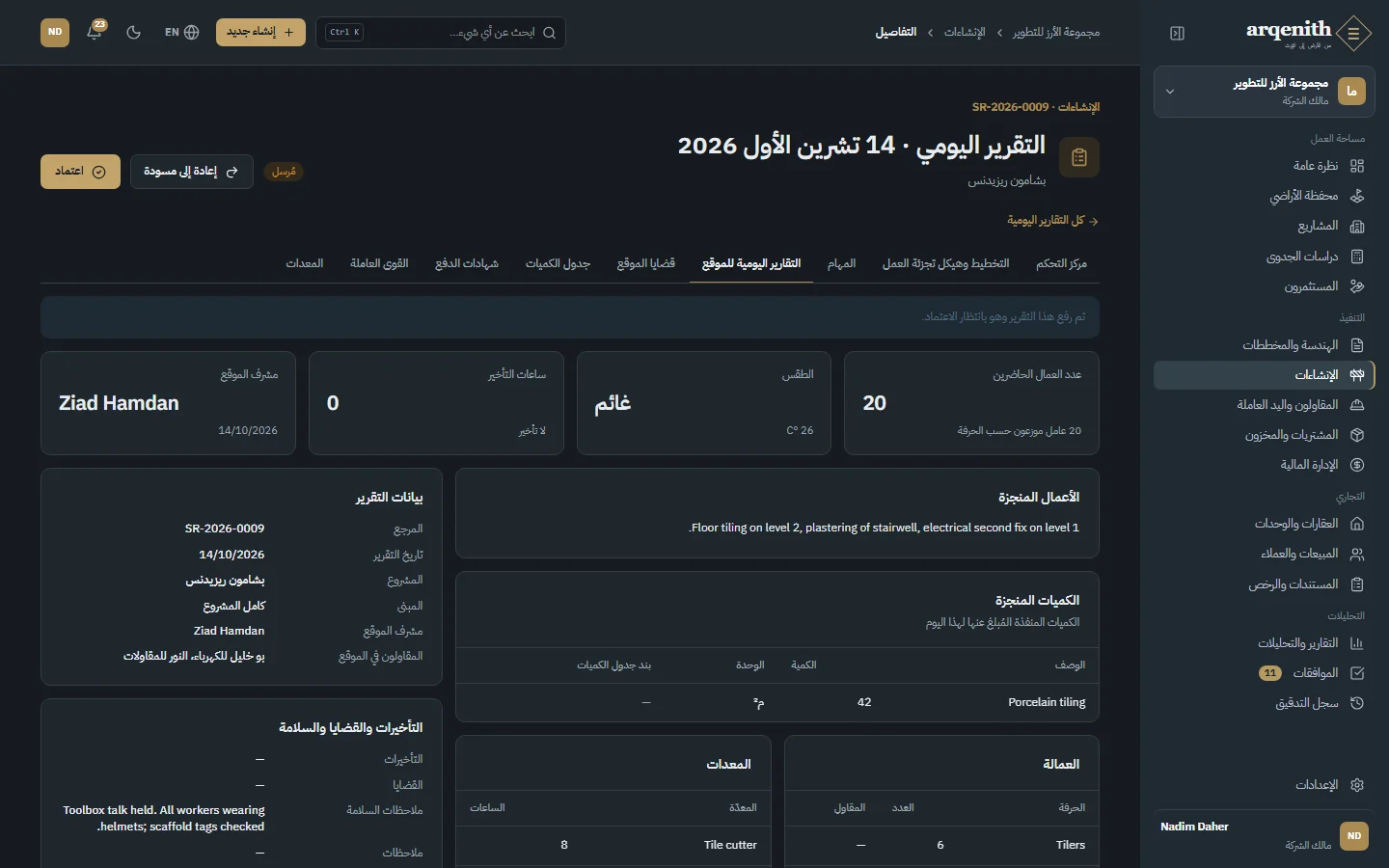Image resolution: width=1389 pixels, height=868 pixels.
Task: Switch to جدول الكميات tab
Action: point(558,263)
